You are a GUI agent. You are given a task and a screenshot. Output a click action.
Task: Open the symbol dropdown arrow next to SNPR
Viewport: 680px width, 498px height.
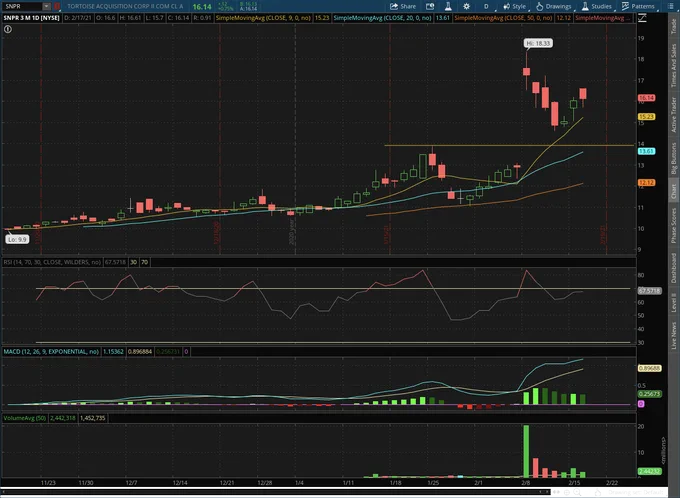click(x=46, y=7)
